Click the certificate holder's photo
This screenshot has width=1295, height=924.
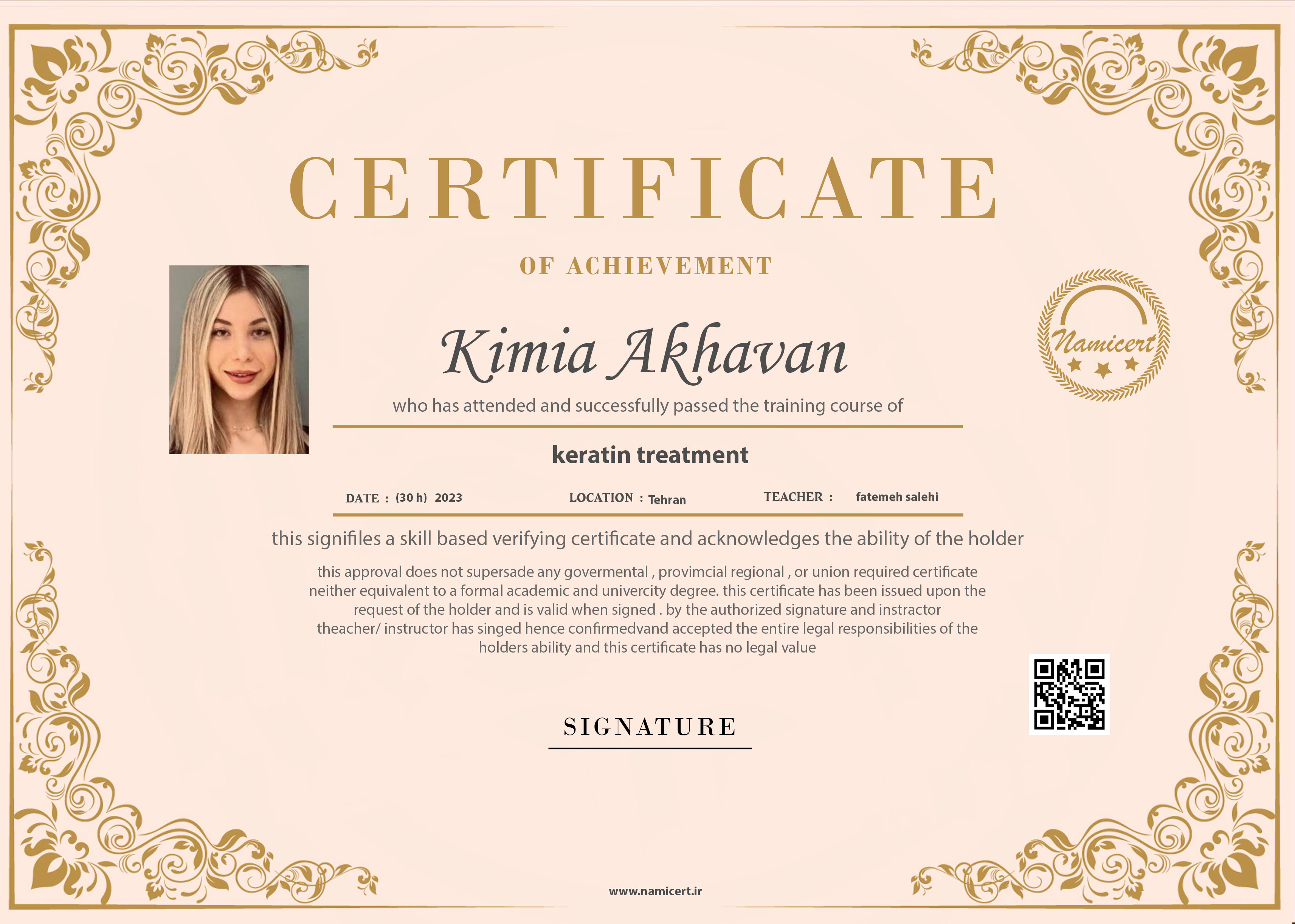[x=239, y=360]
